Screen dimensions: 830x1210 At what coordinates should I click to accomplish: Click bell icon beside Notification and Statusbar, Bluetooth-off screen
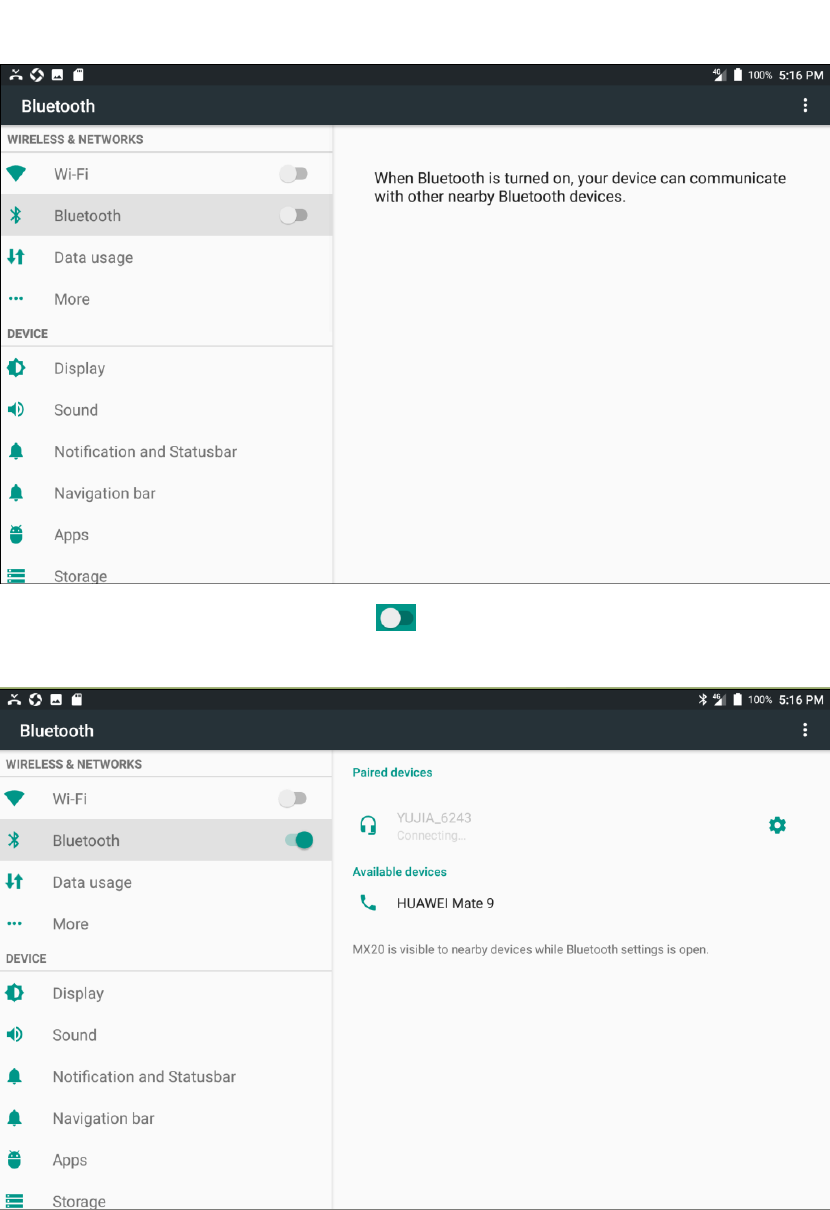tap(16, 452)
